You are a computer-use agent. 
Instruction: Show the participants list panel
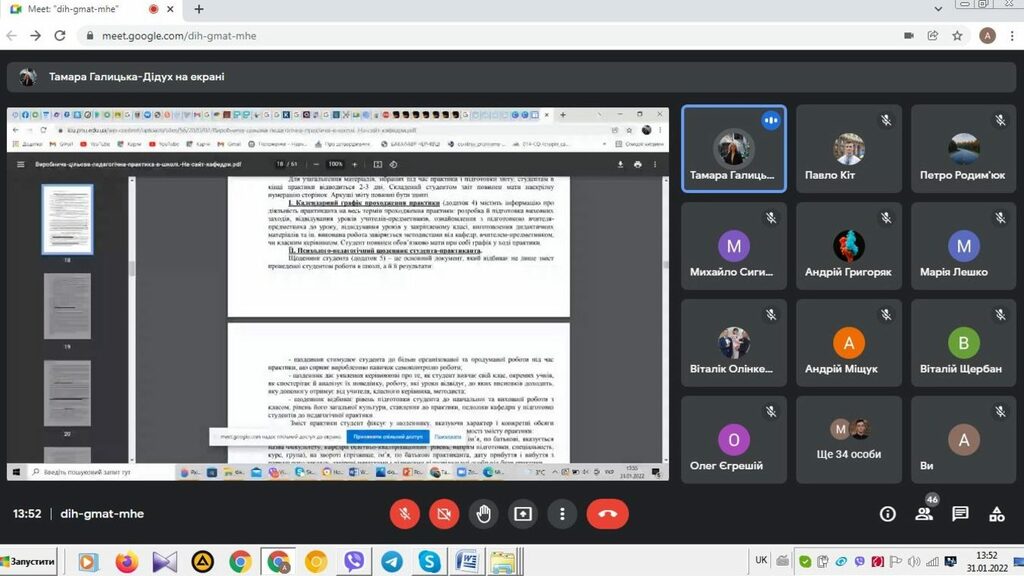(x=925, y=514)
